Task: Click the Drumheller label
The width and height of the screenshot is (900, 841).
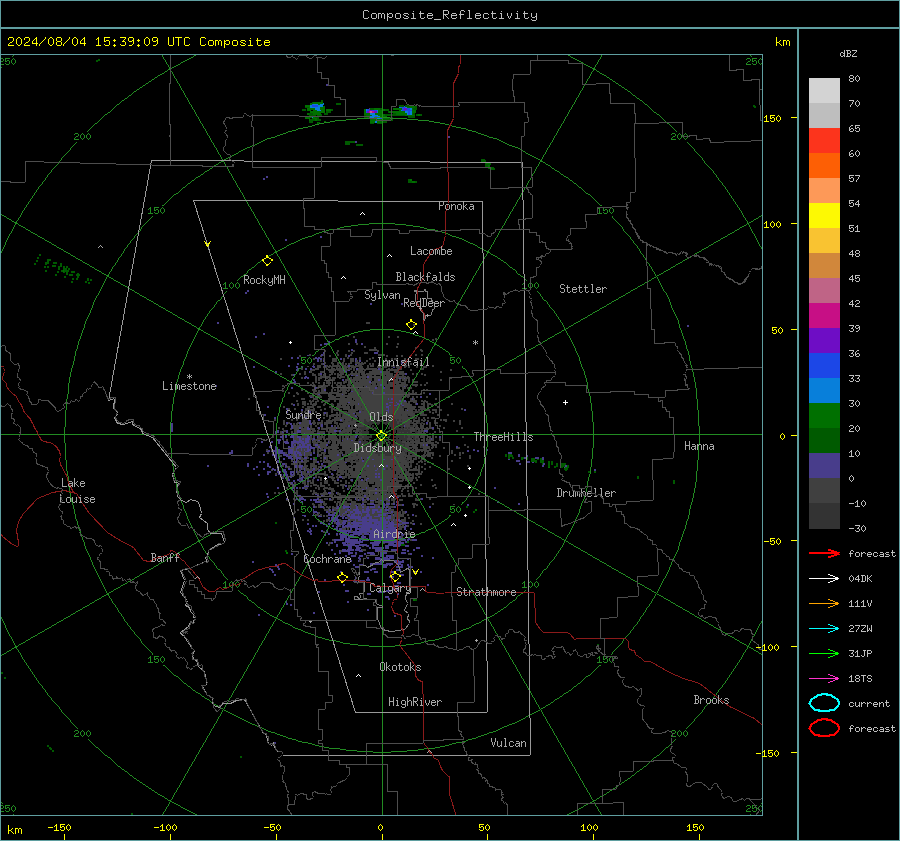Action: [x=586, y=493]
